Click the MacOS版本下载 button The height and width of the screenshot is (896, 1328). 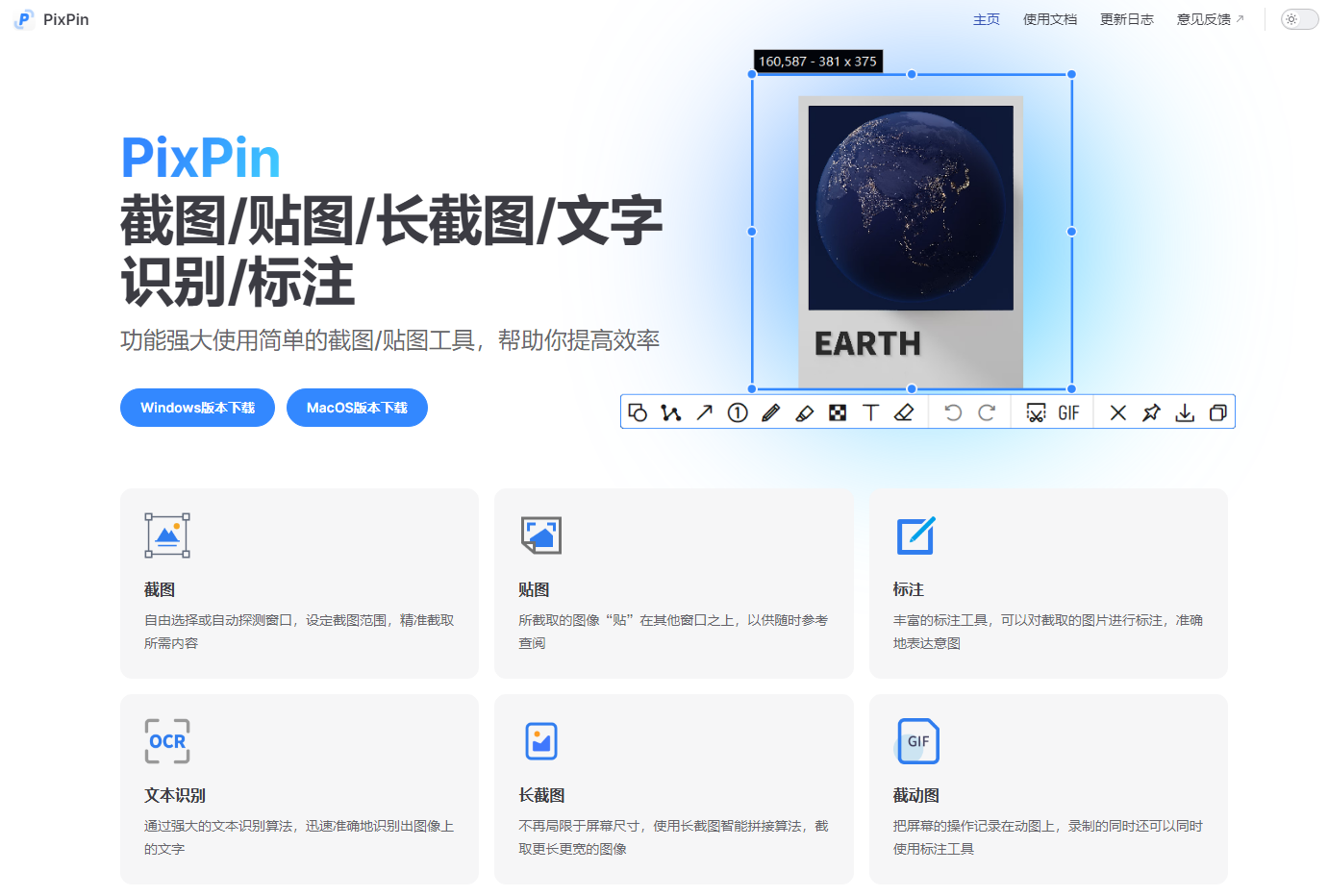(x=357, y=408)
